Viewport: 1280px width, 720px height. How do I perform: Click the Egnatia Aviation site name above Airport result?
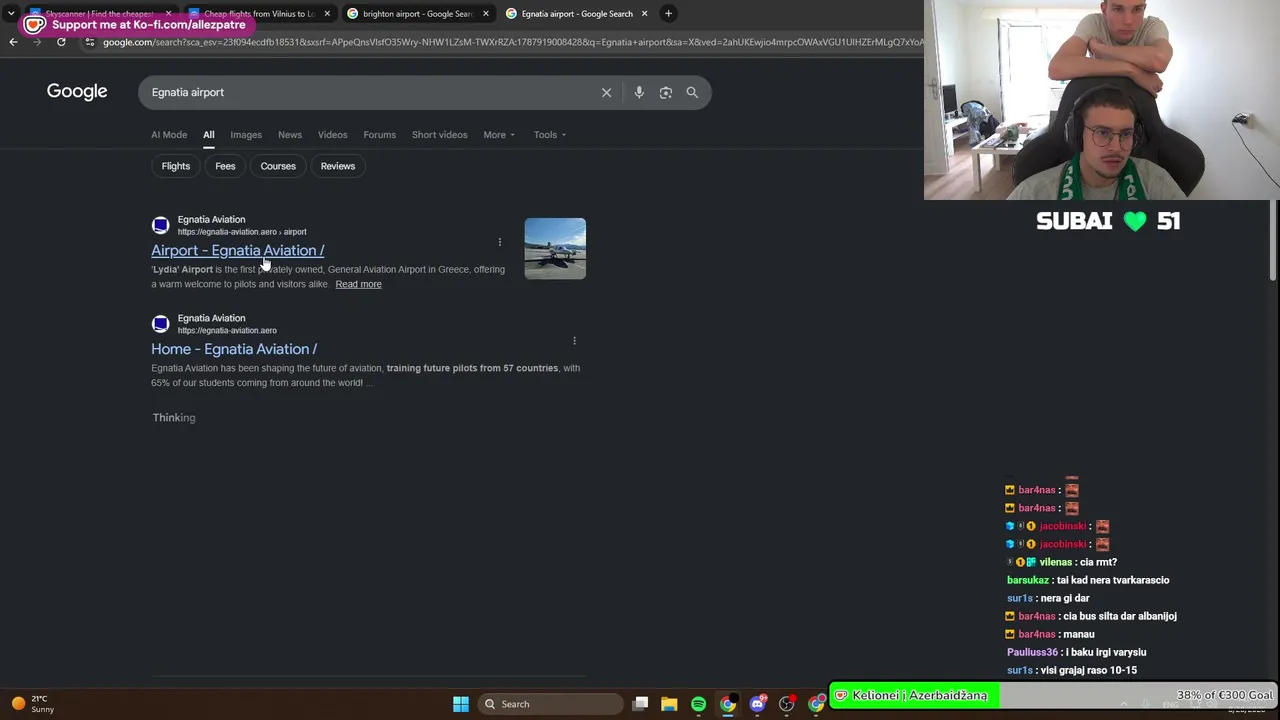211,219
